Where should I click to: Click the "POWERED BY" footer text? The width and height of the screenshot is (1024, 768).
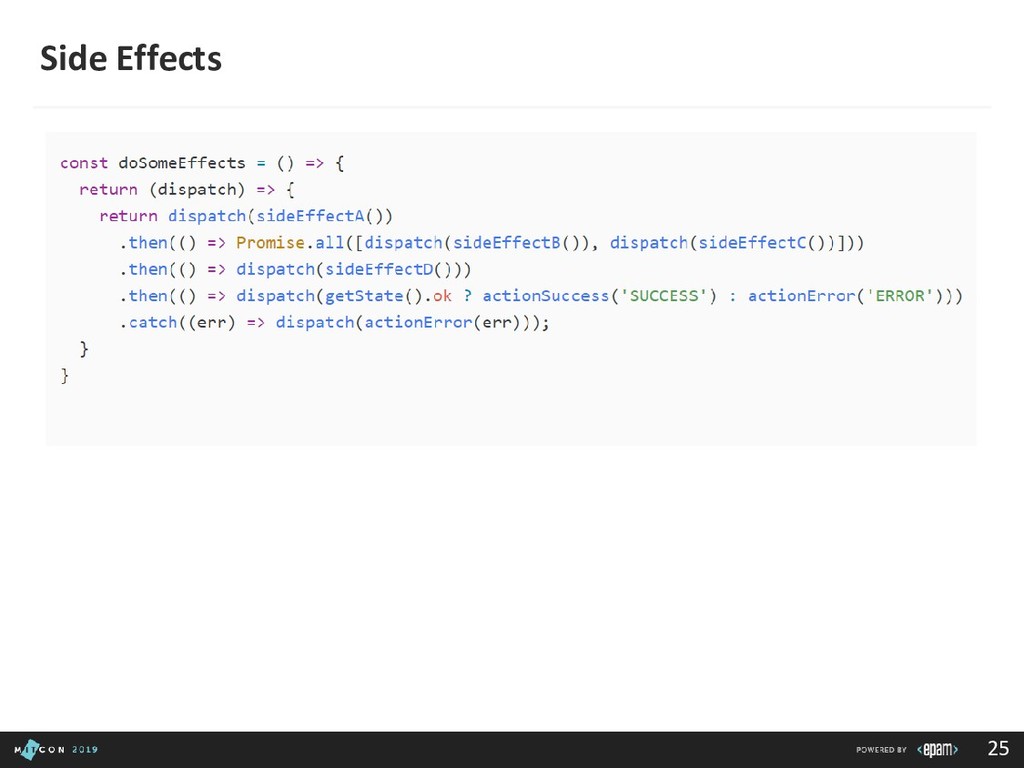[x=881, y=749]
